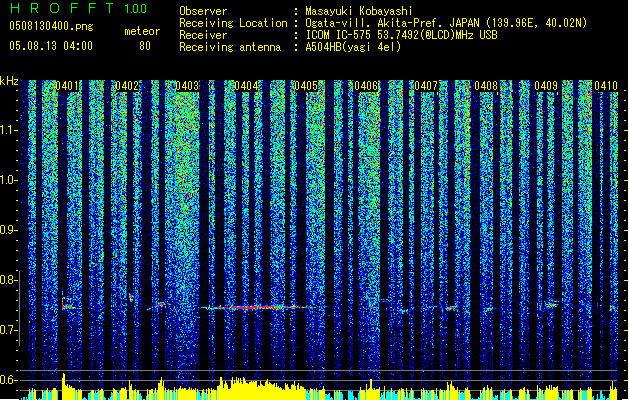Click the 0403 time marker
629x400 pixels.
187,86
